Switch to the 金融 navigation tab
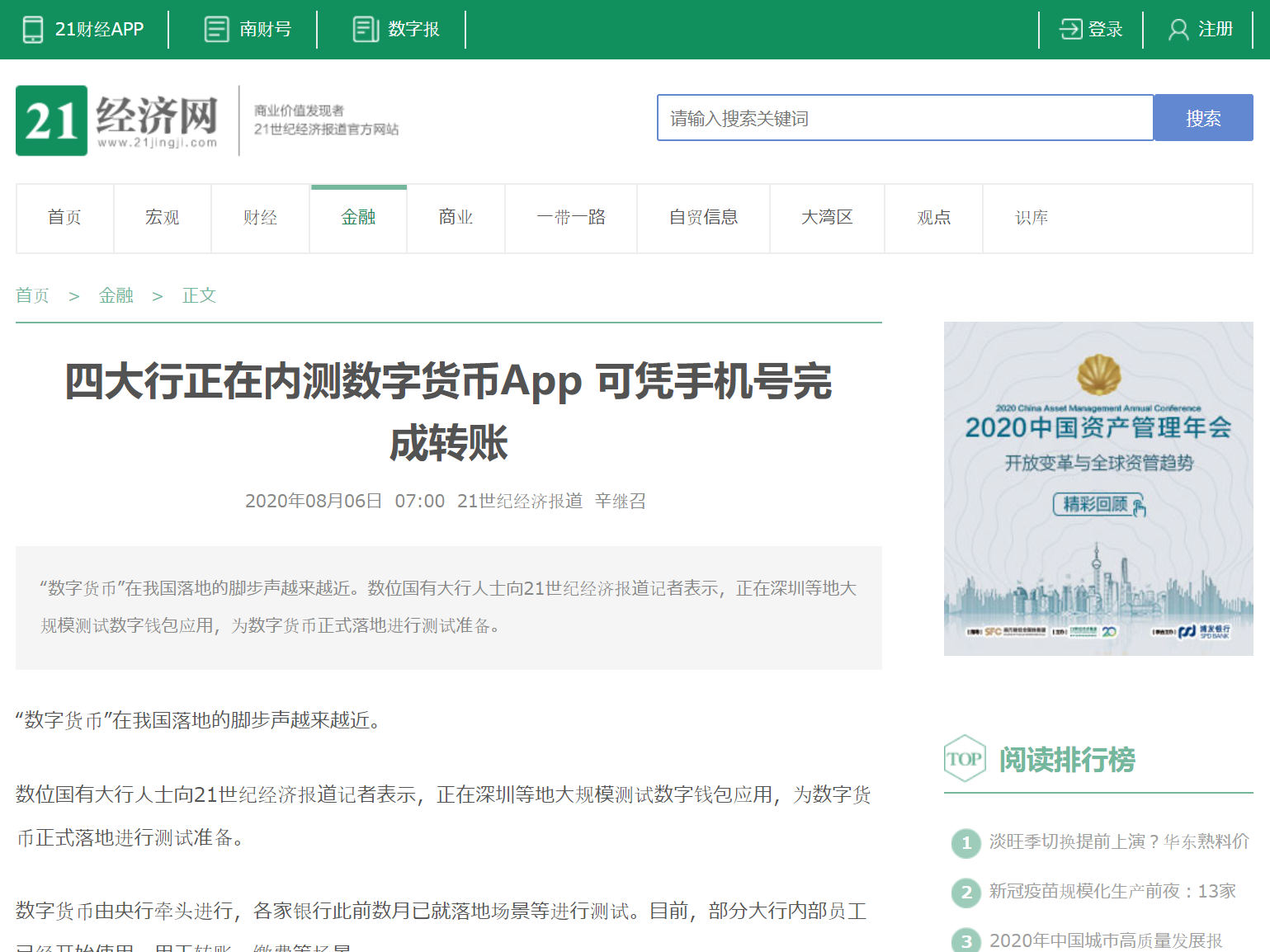Screen dimensions: 1270x952 (x=357, y=217)
